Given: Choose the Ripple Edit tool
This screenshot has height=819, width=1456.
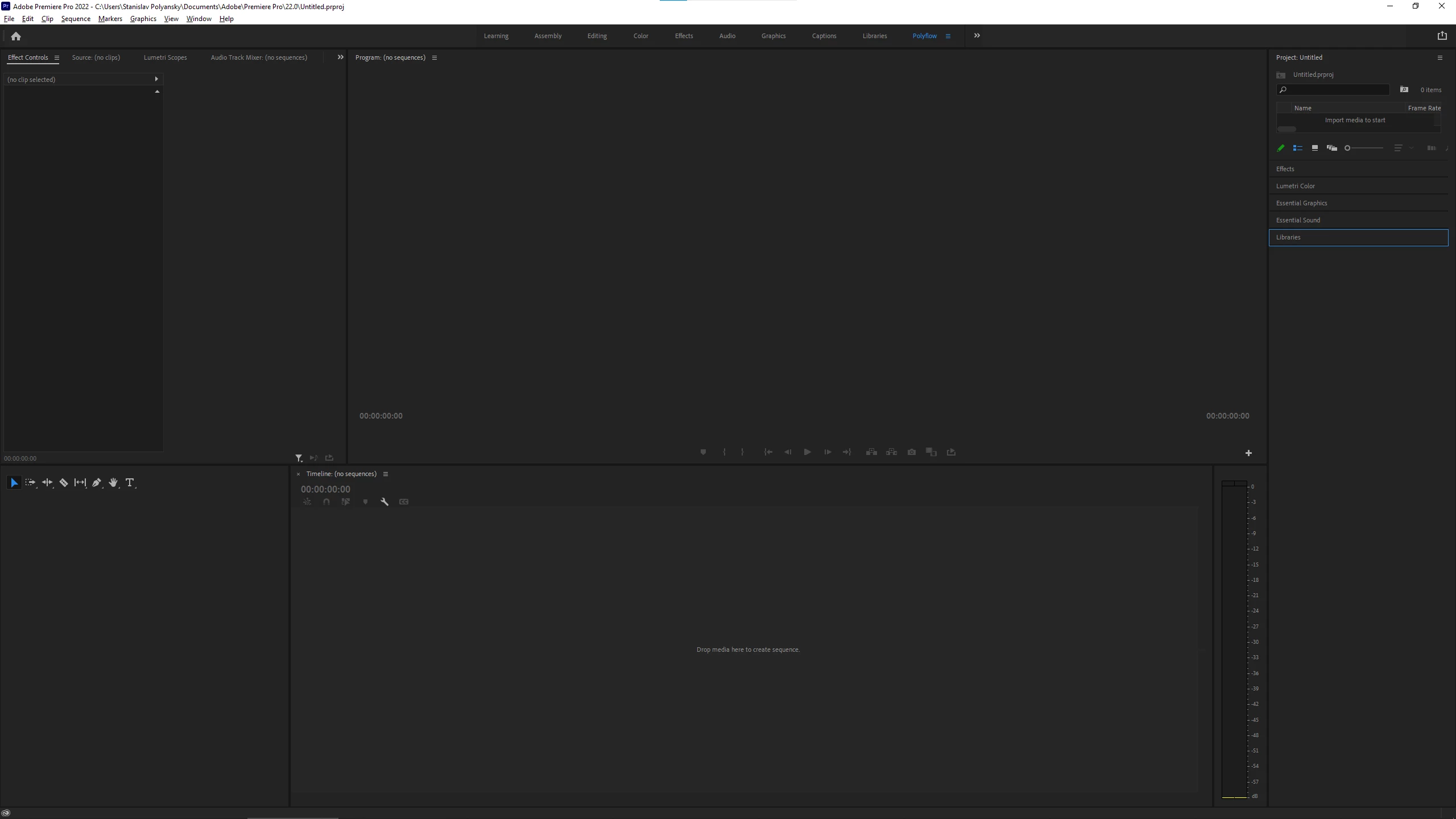Looking at the screenshot, I should coord(47,483).
